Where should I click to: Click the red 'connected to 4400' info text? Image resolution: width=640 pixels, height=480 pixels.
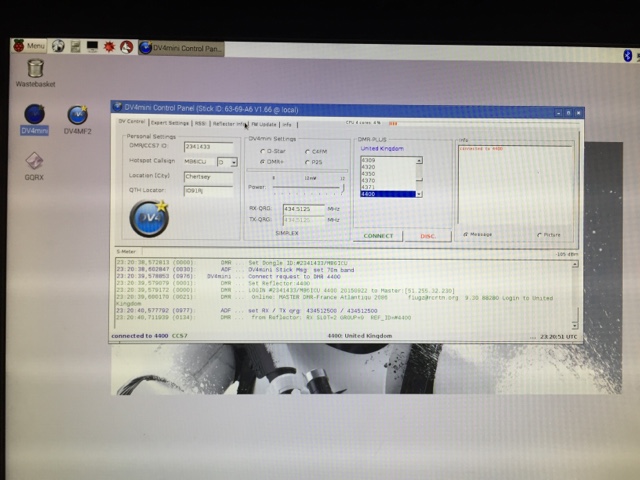[481, 149]
